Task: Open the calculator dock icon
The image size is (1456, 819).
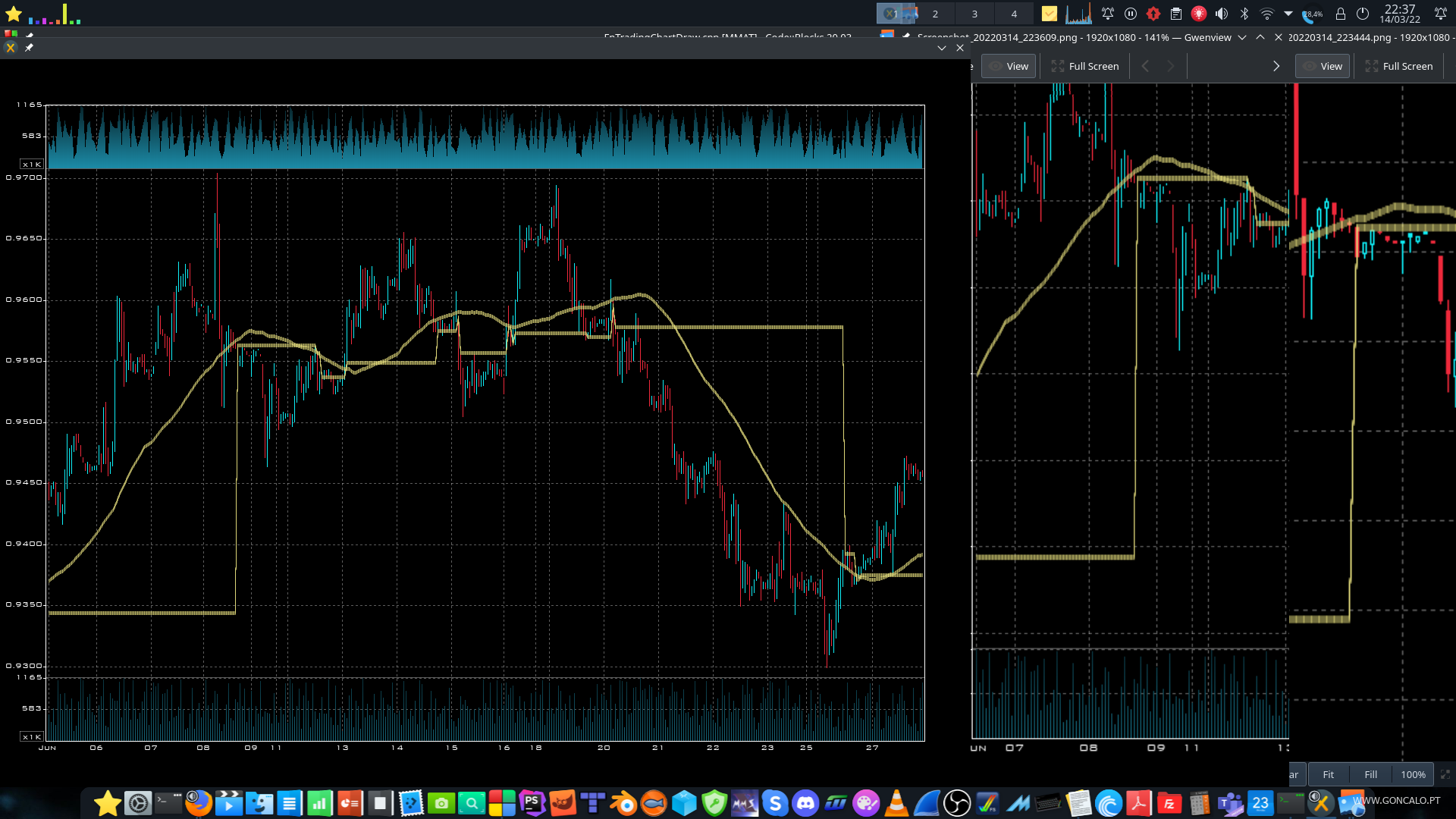Action: pos(1200,802)
